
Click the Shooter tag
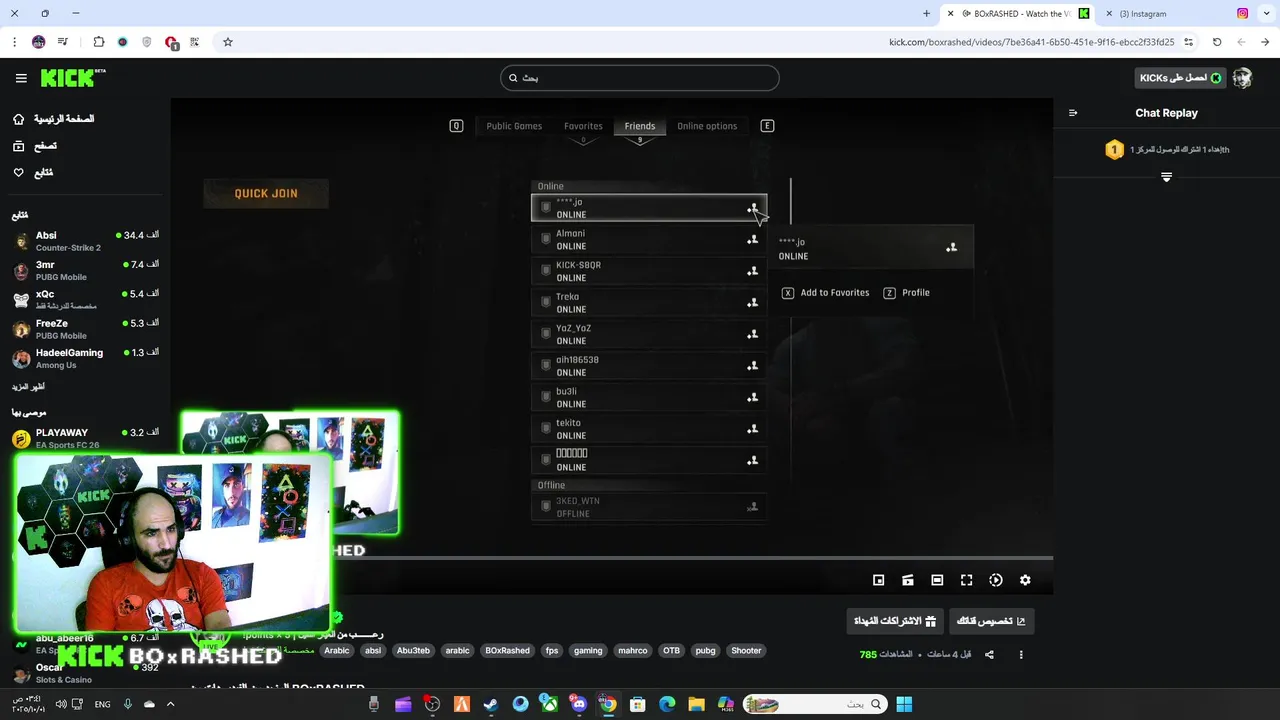tap(746, 651)
